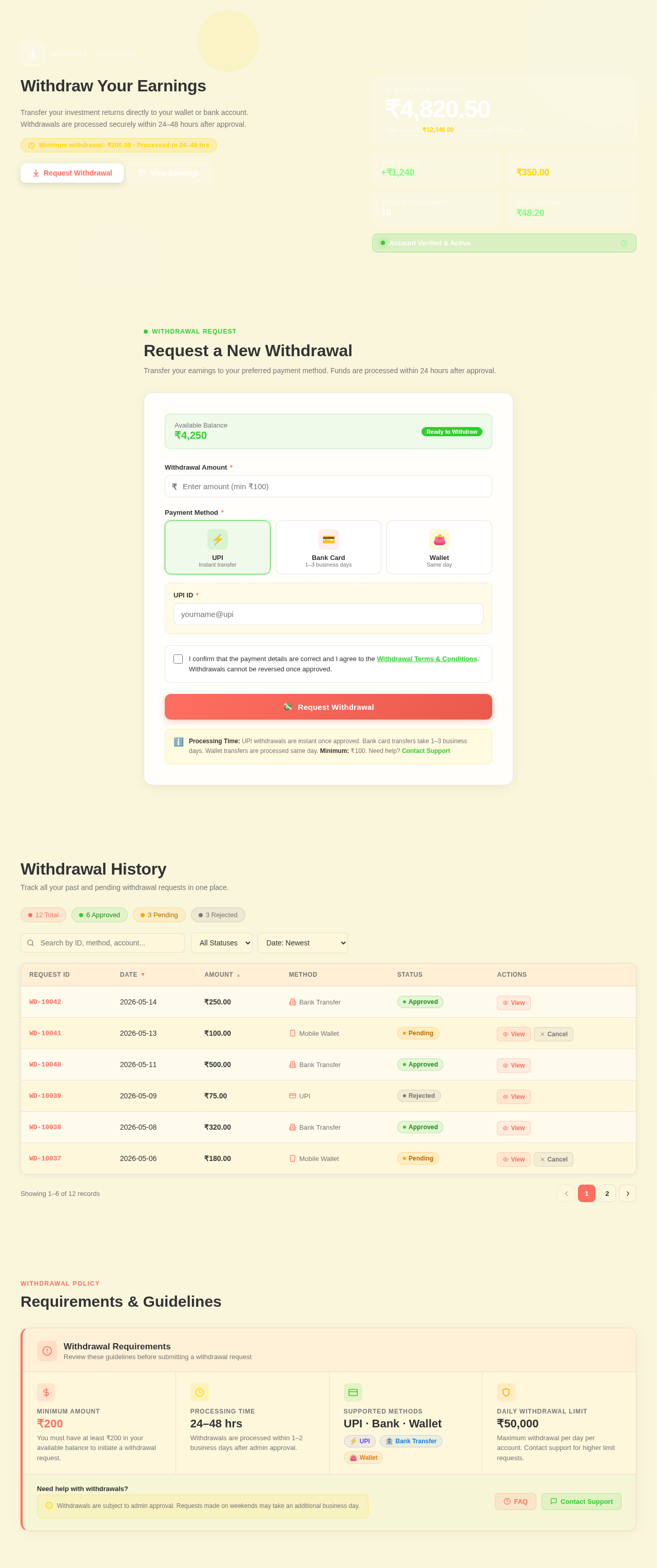Click the card icon above Supported Methods

353,1392
